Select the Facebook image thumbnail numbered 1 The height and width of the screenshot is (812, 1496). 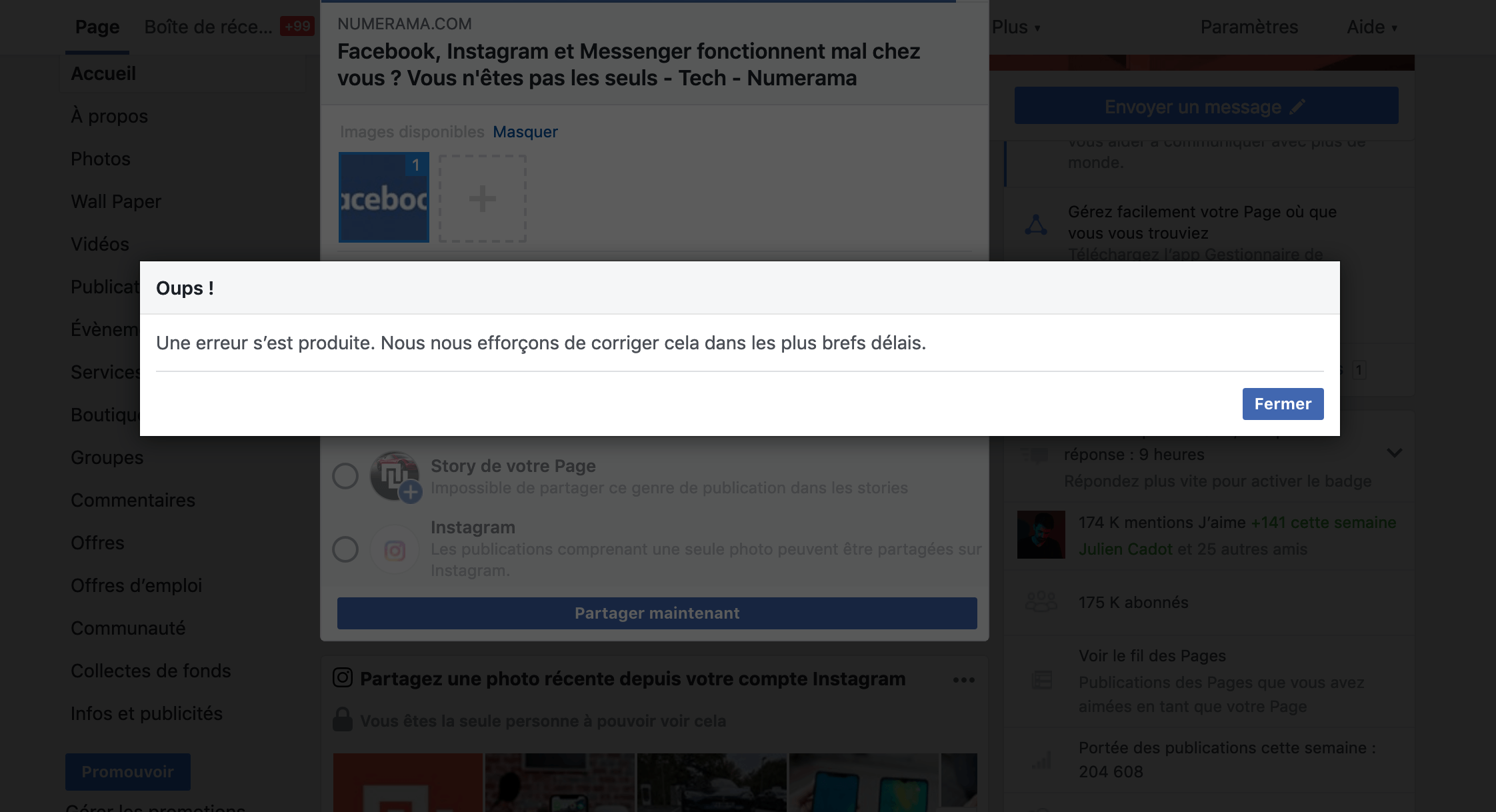pos(384,197)
